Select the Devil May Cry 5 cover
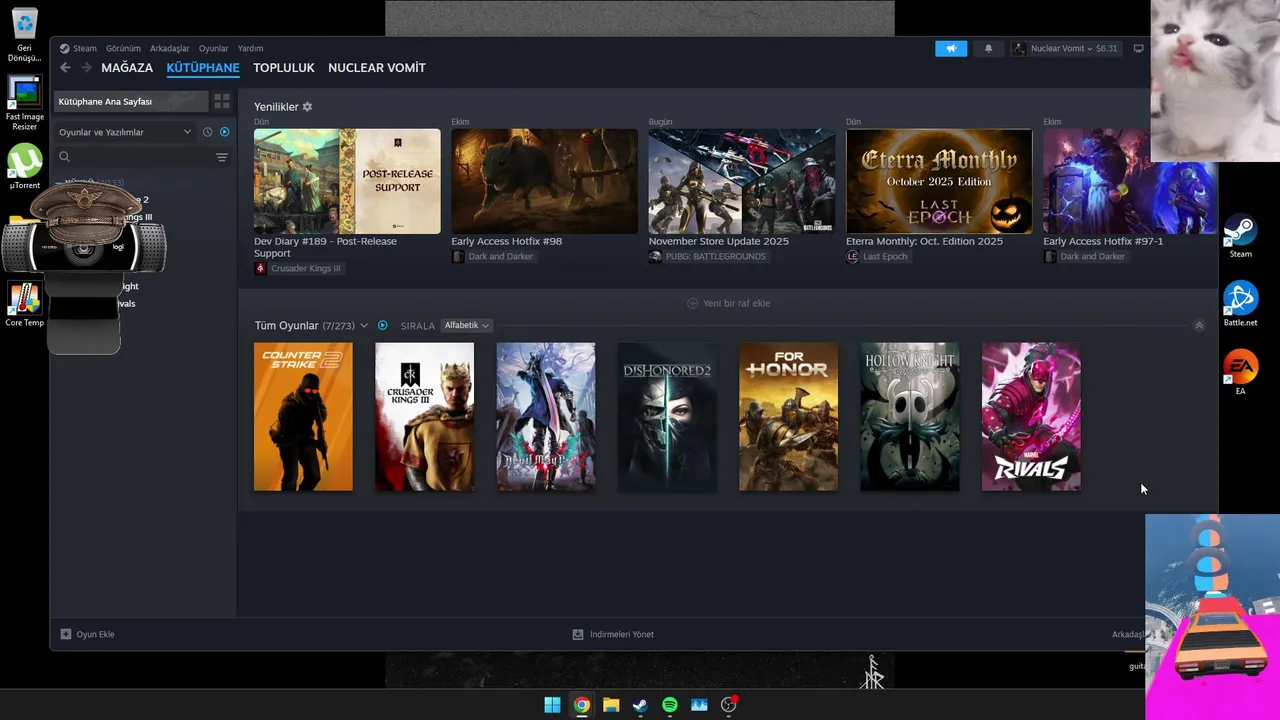 [x=546, y=417]
